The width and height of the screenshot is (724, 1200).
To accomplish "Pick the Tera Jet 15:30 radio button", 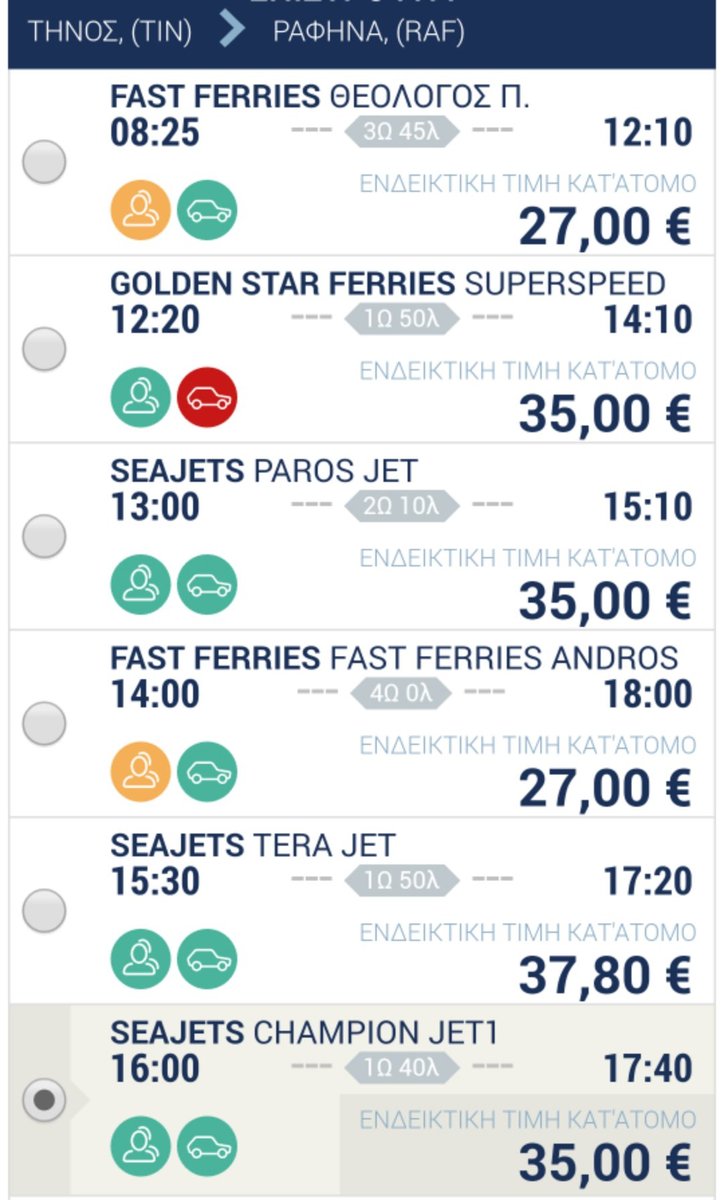I will (x=44, y=911).
